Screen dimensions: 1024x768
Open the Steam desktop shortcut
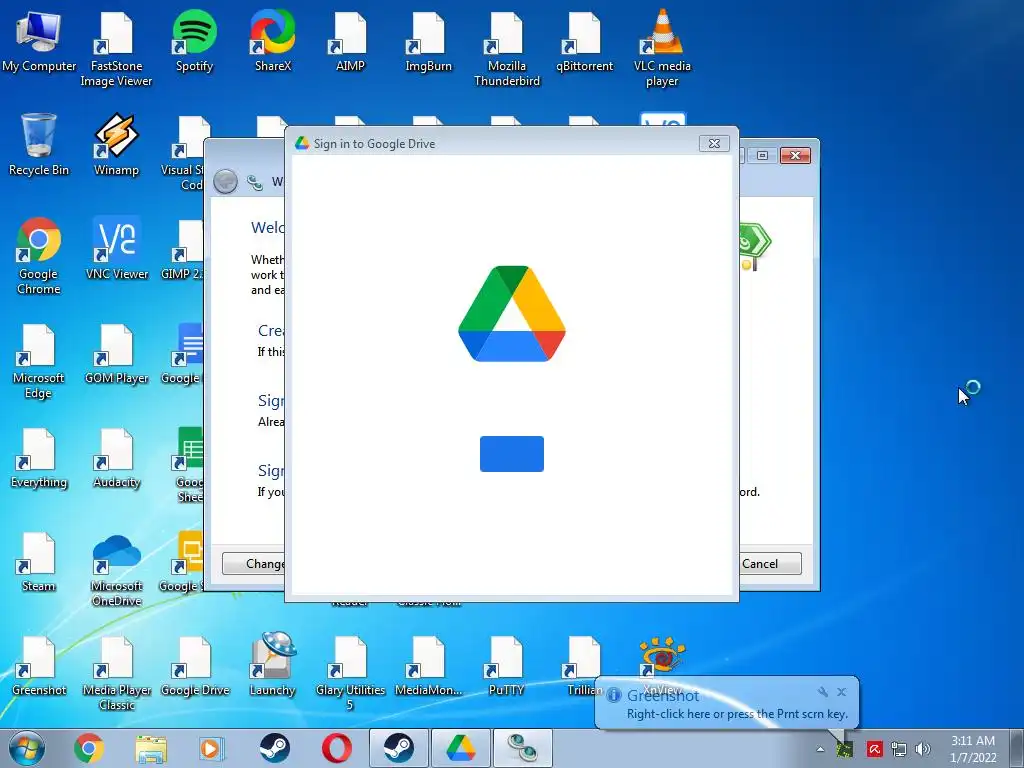(39, 562)
